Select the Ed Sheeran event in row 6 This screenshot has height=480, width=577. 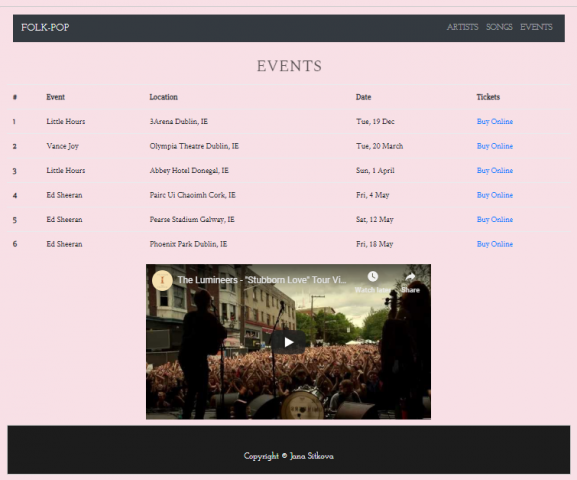tap(64, 244)
